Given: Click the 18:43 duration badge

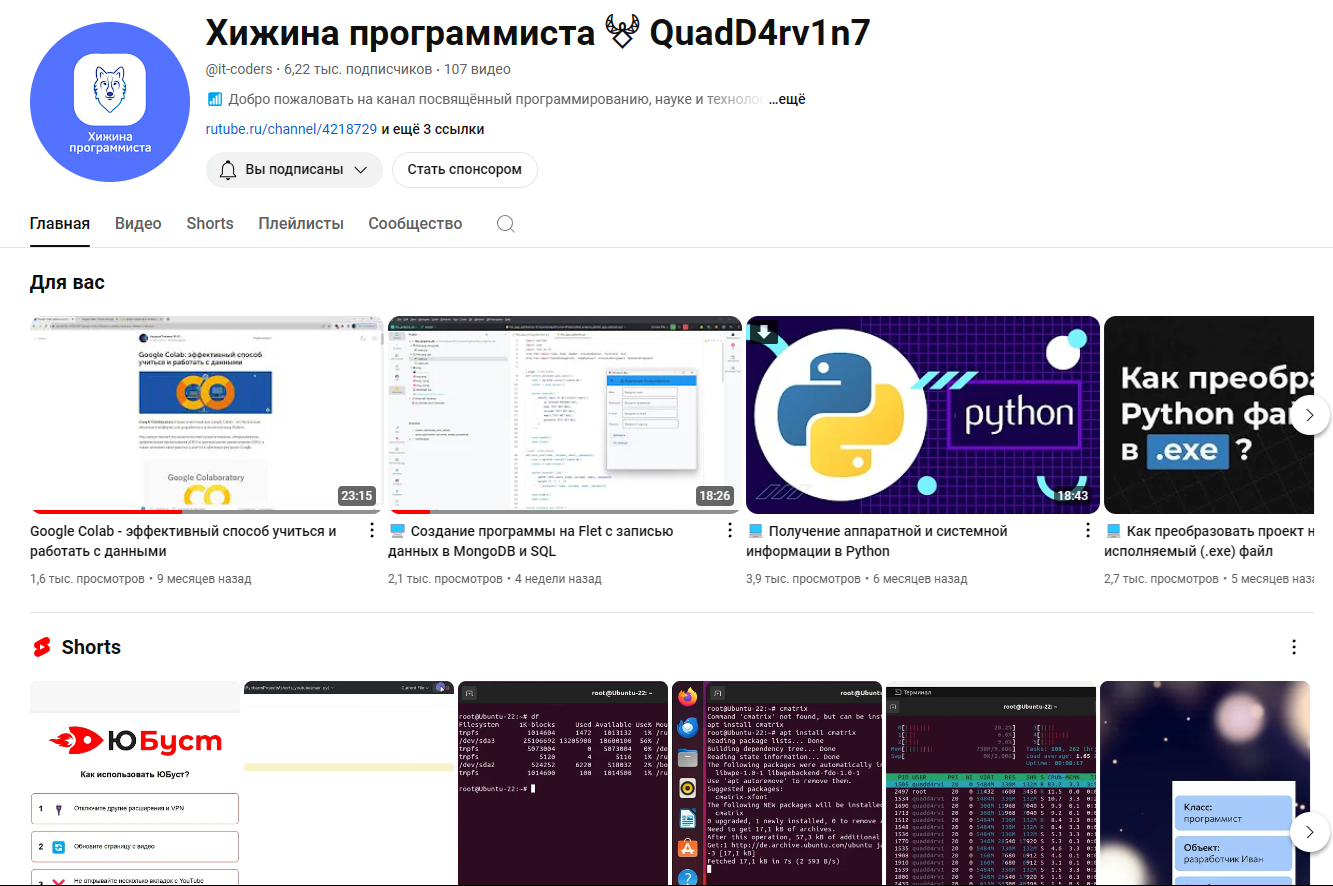Looking at the screenshot, I should (x=1072, y=496).
